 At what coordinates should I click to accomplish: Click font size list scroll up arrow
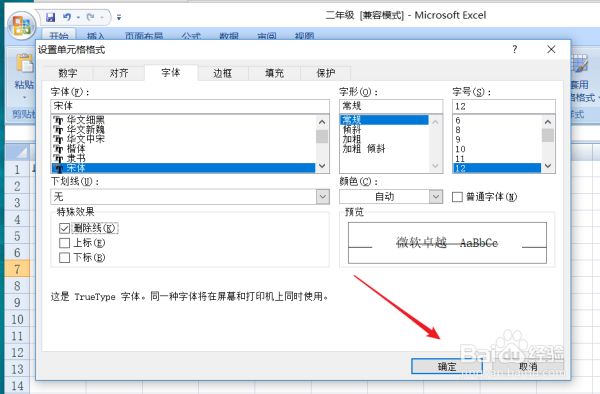point(548,122)
